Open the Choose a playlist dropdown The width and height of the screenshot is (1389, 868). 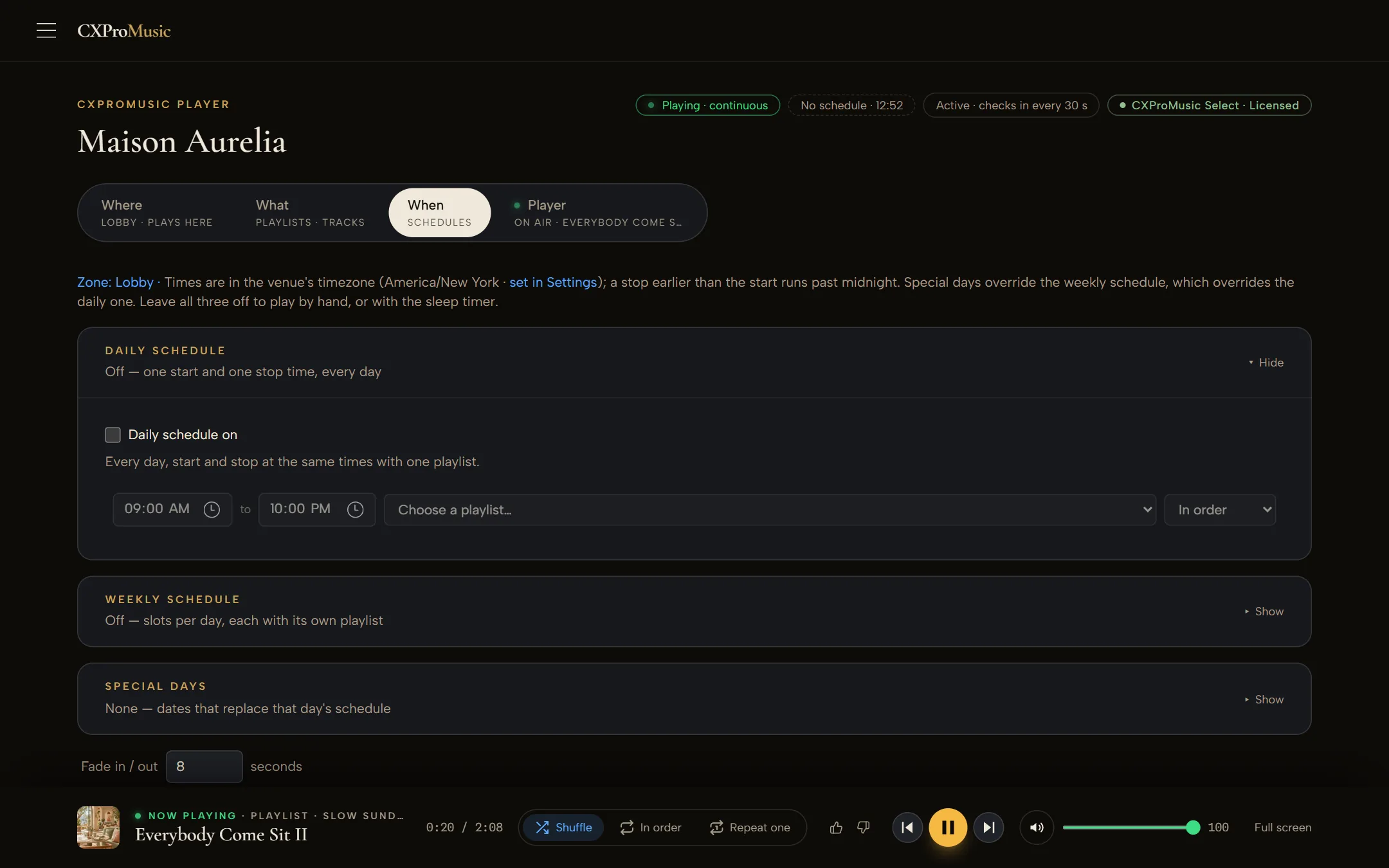click(x=770, y=509)
